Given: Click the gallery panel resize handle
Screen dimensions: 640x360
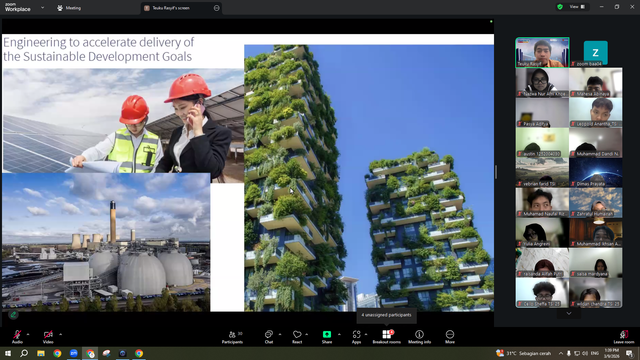Looking at the screenshot, I should pos(496,172).
